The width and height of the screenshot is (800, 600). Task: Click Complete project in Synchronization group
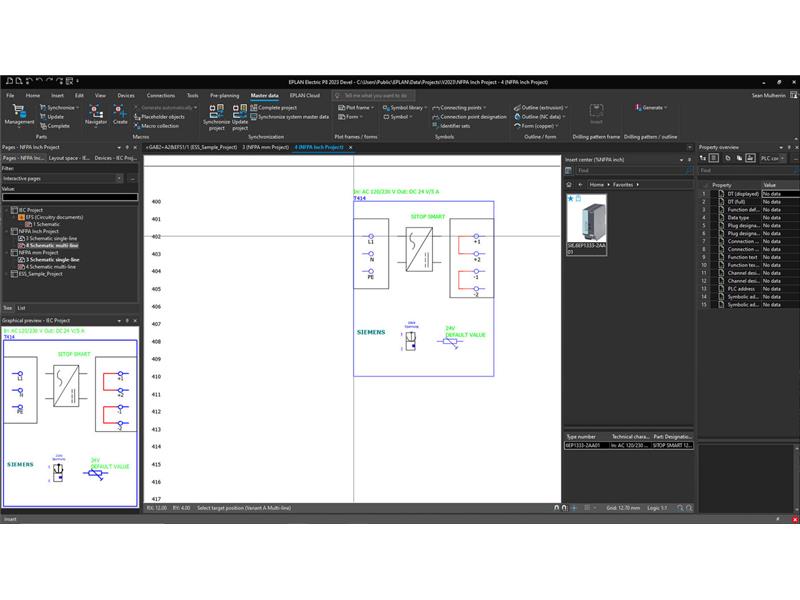(x=273, y=108)
